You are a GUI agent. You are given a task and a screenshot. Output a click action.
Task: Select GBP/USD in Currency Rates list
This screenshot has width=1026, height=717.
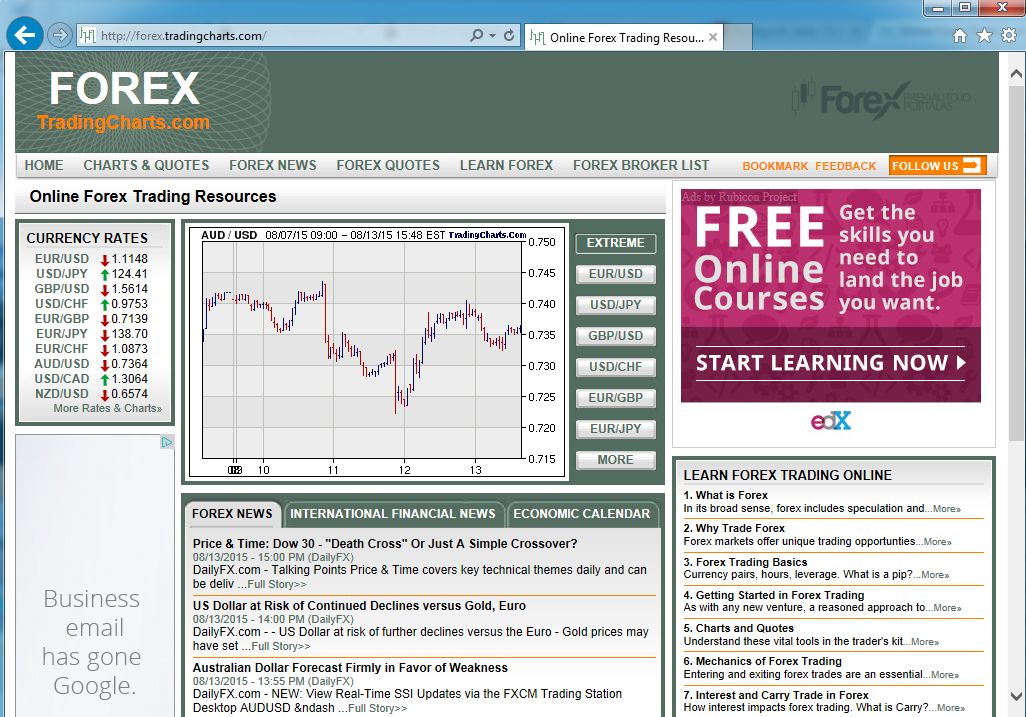click(62, 289)
